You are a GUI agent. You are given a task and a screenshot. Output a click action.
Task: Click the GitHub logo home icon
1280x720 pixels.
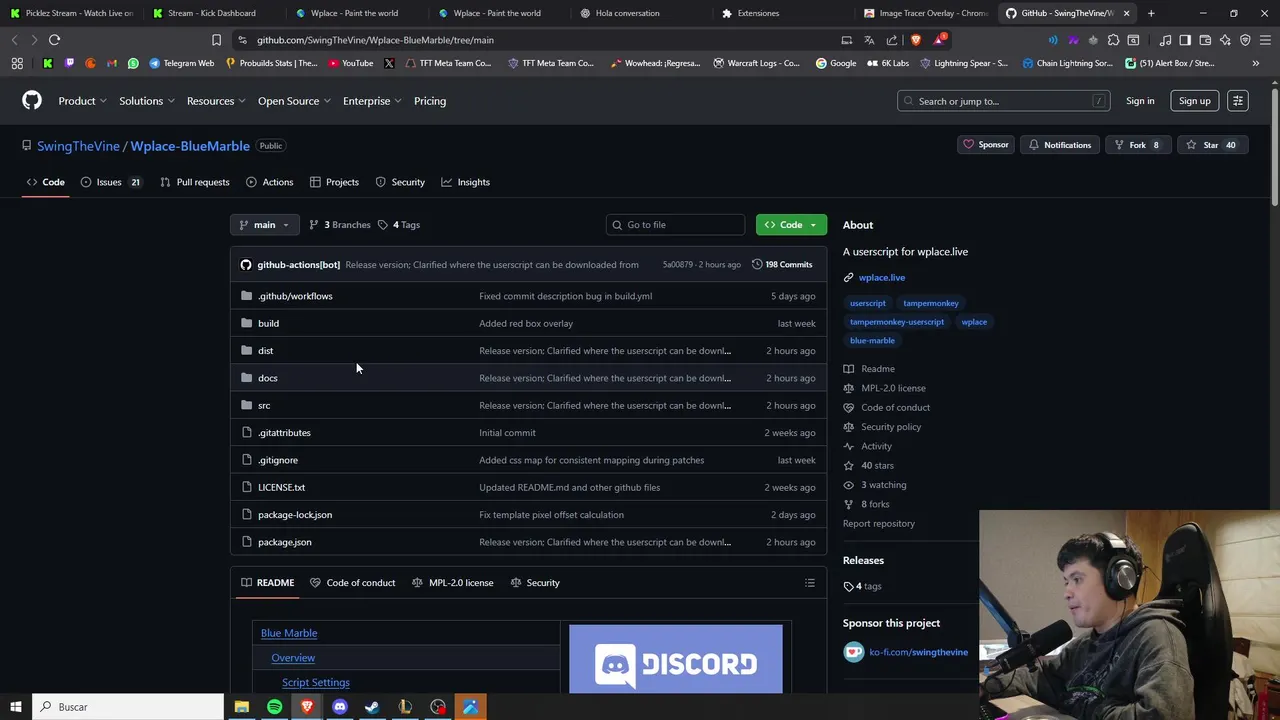click(x=32, y=100)
